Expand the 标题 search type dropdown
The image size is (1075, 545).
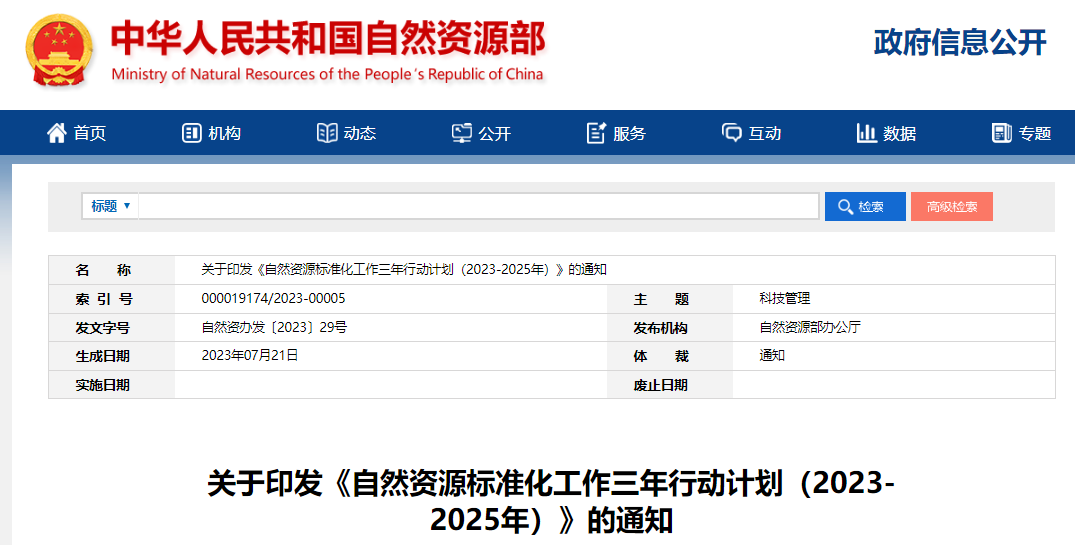pos(110,206)
